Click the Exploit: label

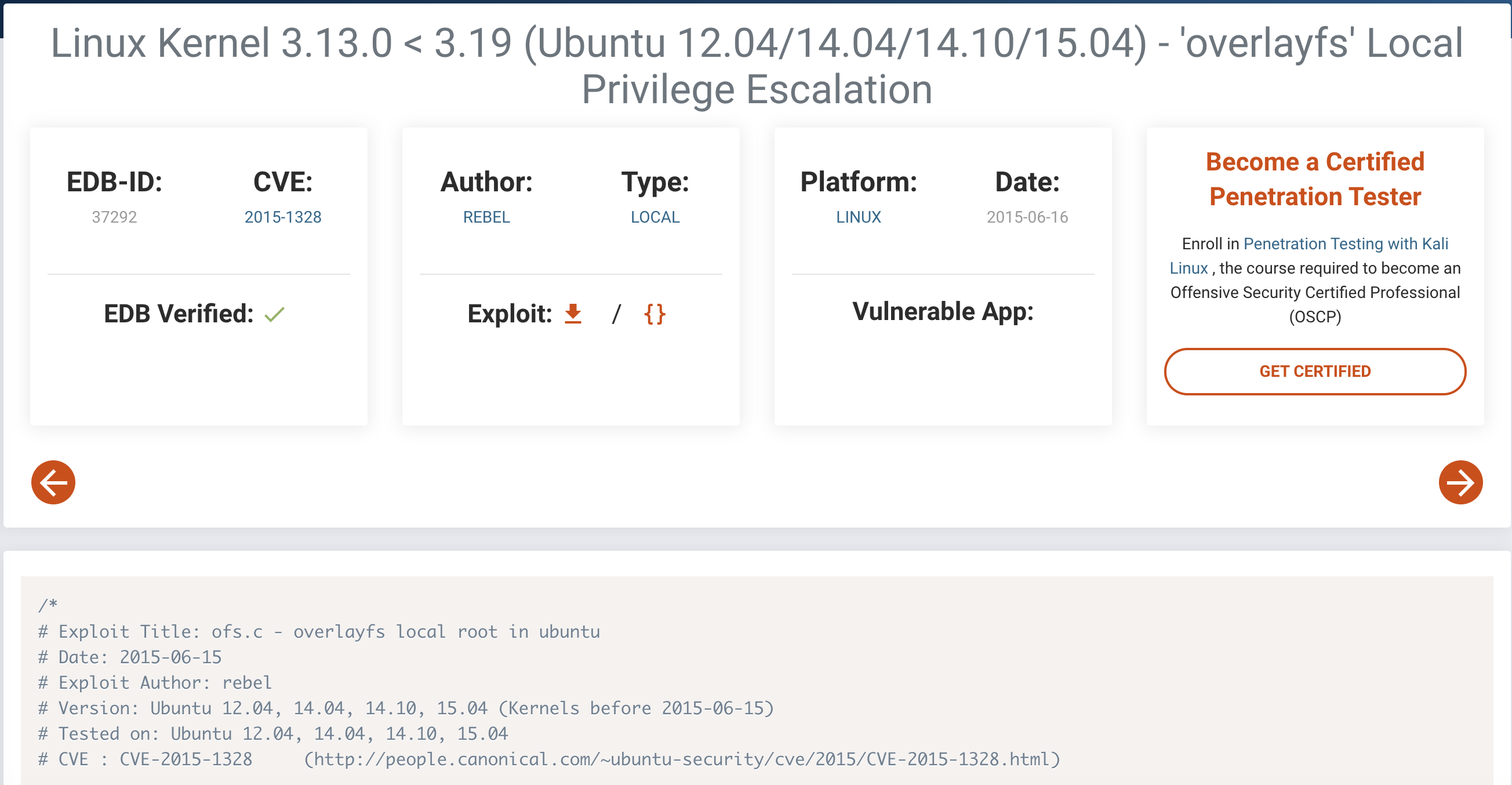click(x=510, y=314)
